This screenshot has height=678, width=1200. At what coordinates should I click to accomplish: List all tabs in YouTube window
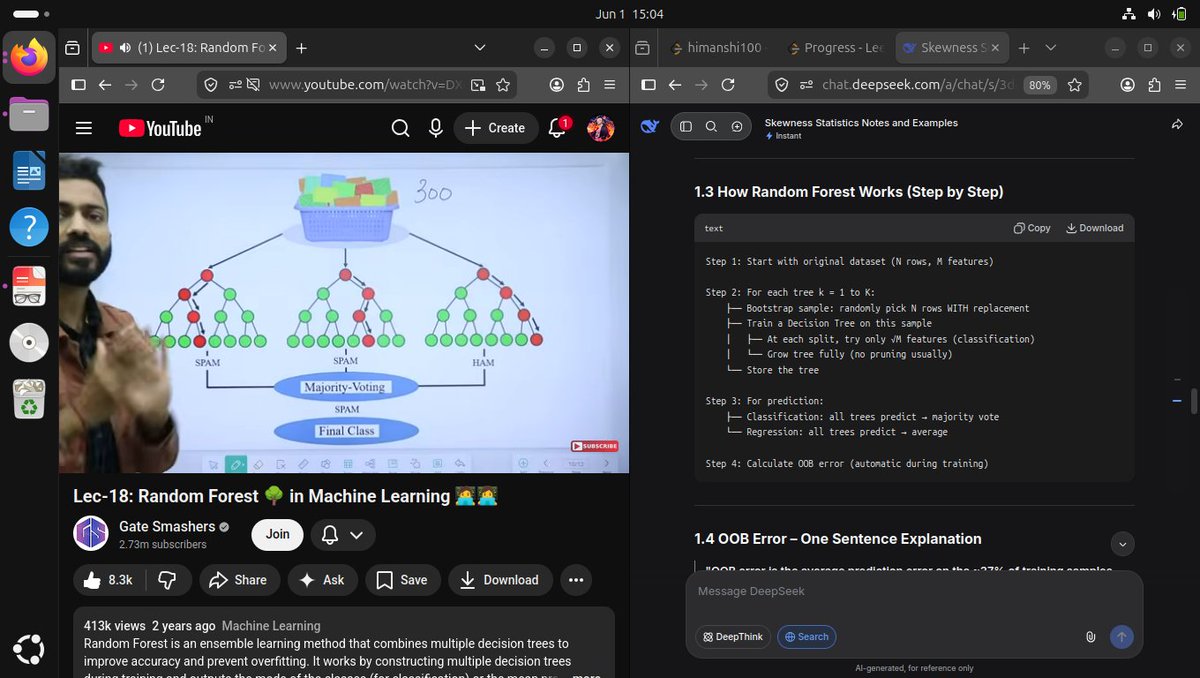(x=479, y=47)
